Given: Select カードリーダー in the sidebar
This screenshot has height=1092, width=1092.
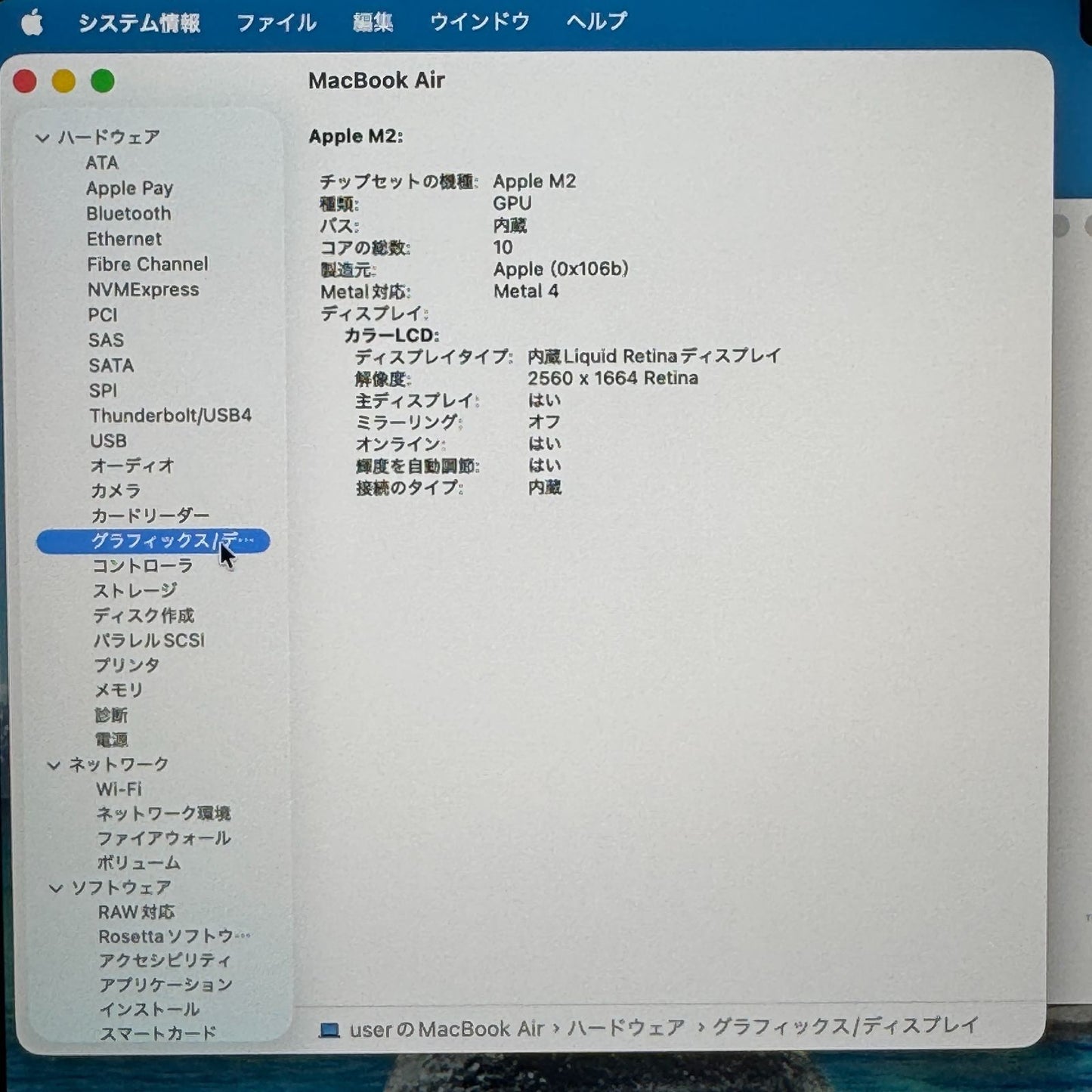Looking at the screenshot, I should 150,516.
